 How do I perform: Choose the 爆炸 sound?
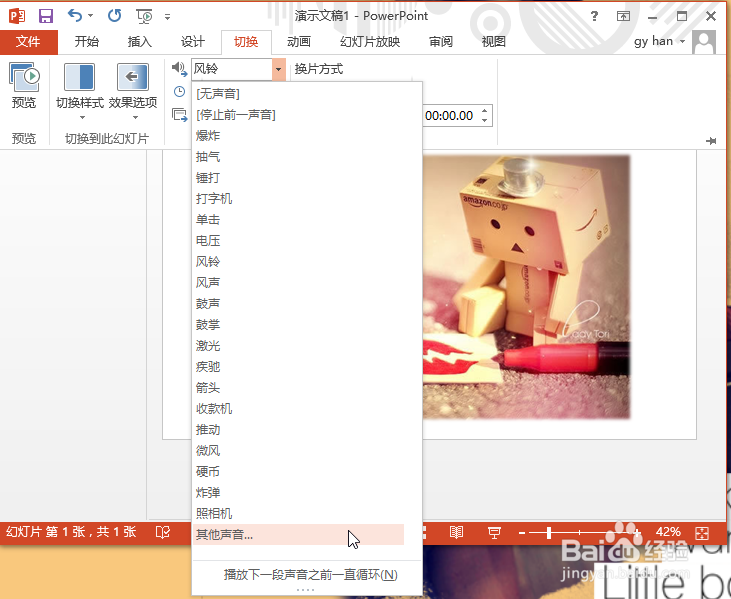tap(298, 136)
